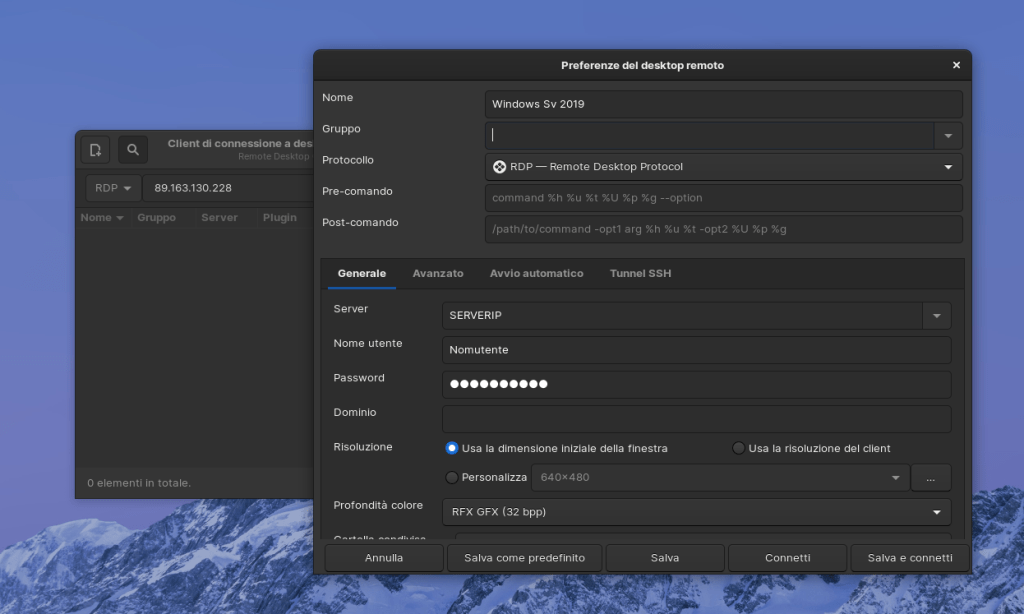
Task: Close the Preferenze del desktop remoto dialog
Action: tap(956, 65)
